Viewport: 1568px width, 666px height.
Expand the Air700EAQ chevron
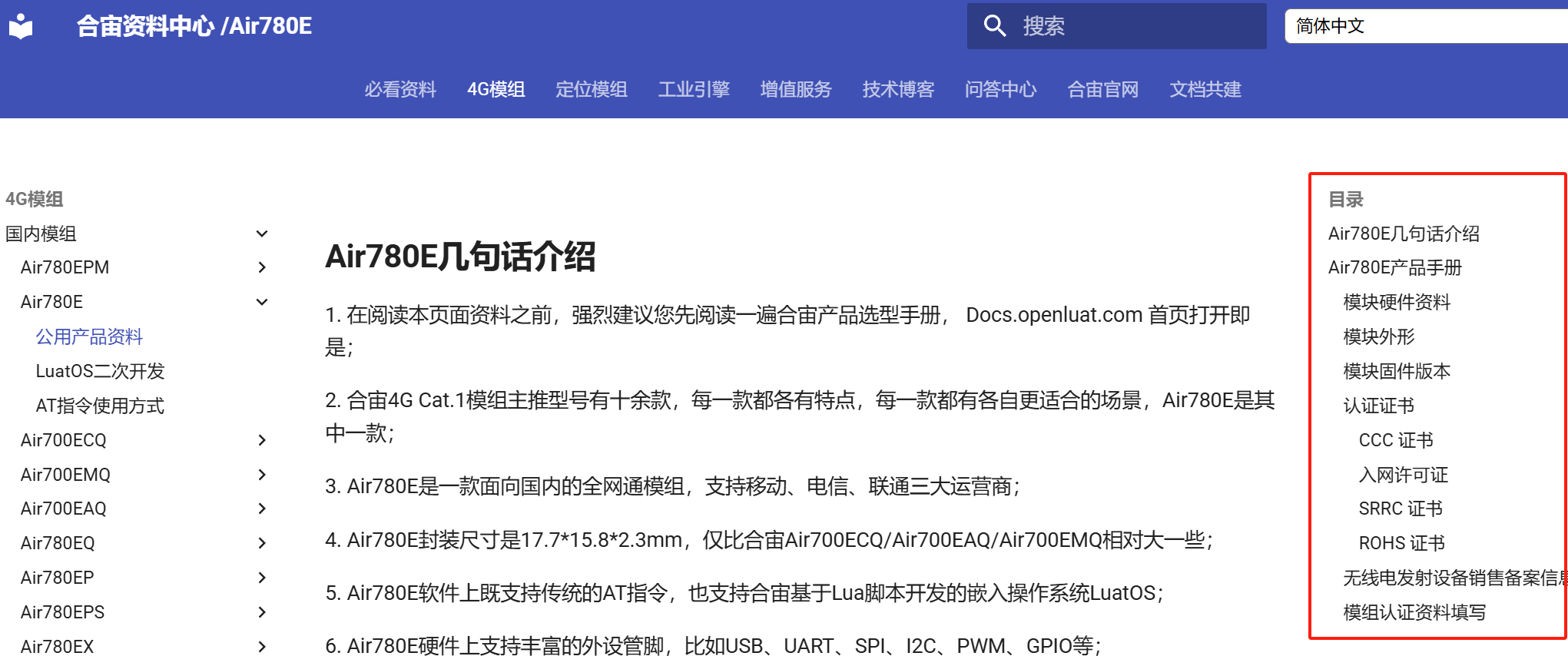tap(262, 509)
